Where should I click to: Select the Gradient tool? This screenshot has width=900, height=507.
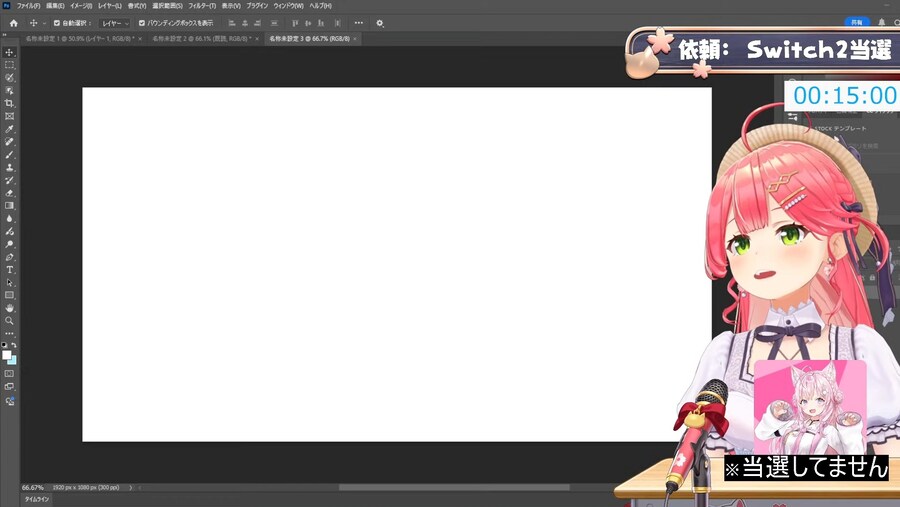click(x=9, y=206)
